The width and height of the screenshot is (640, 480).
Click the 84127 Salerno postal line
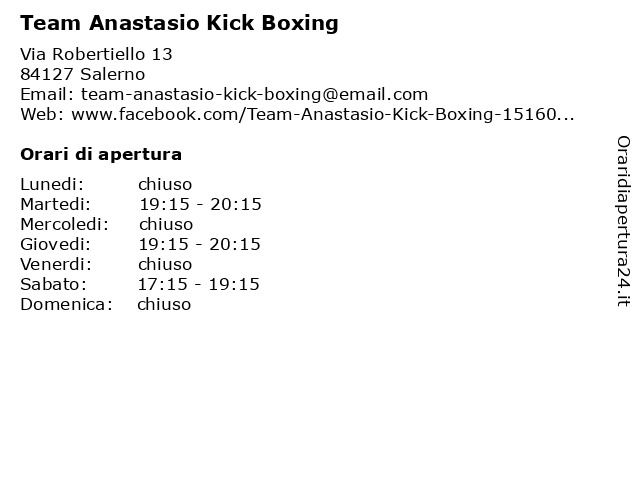click(x=82, y=74)
